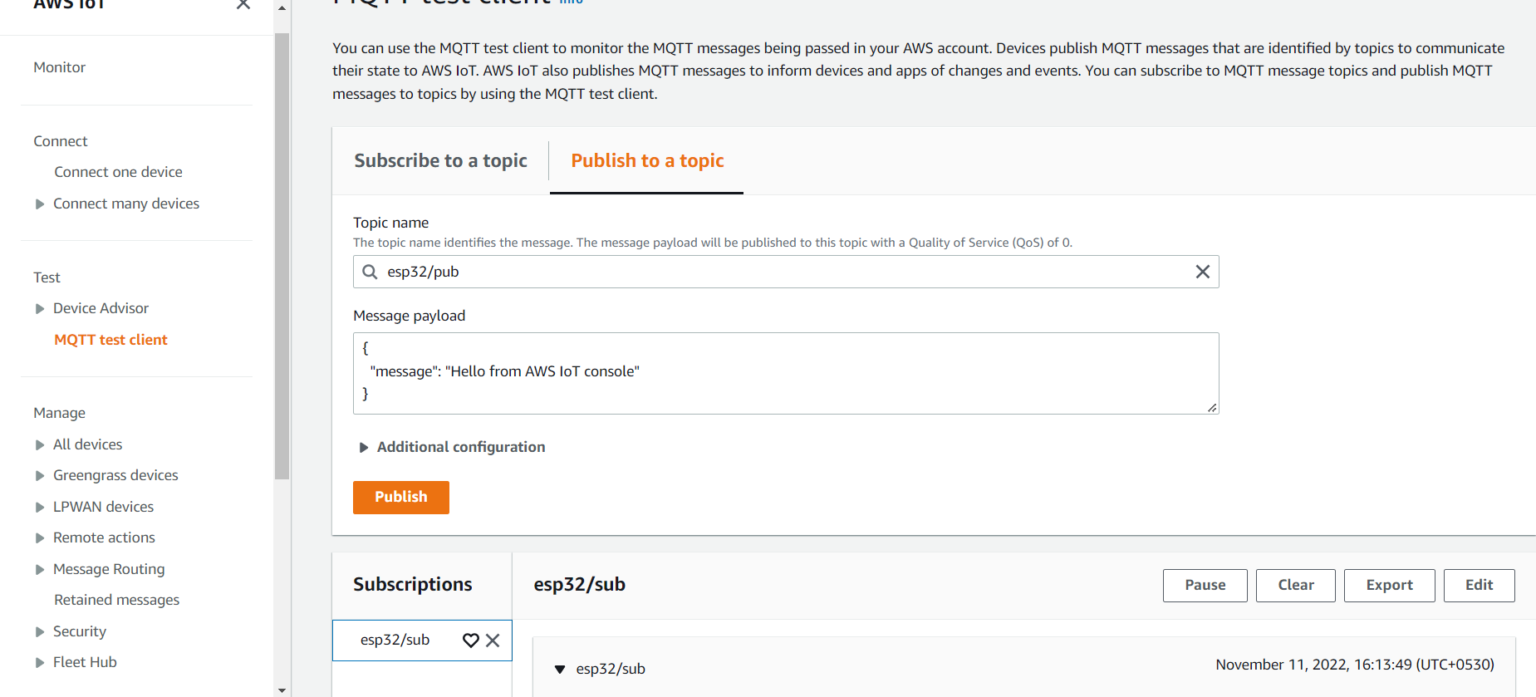
Task: Close the AWS IoT side navigation panel
Action: (x=242, y=5)
